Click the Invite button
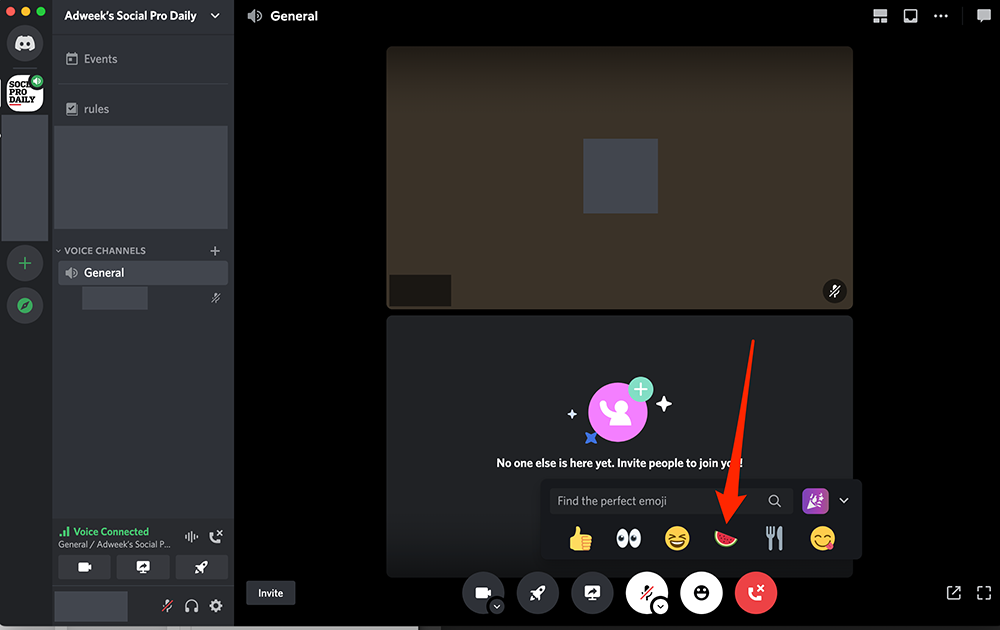 pos(270,593)
